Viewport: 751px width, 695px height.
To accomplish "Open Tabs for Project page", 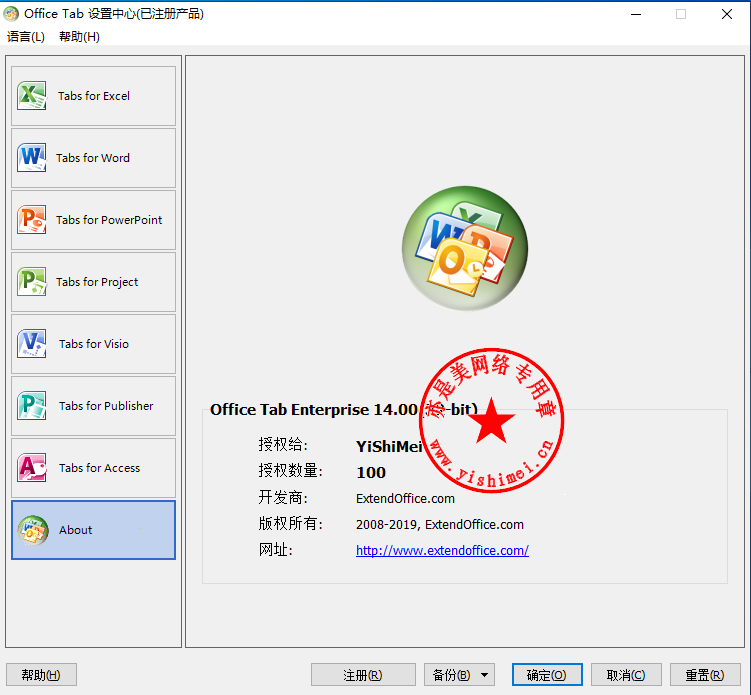I will point(93,282).
